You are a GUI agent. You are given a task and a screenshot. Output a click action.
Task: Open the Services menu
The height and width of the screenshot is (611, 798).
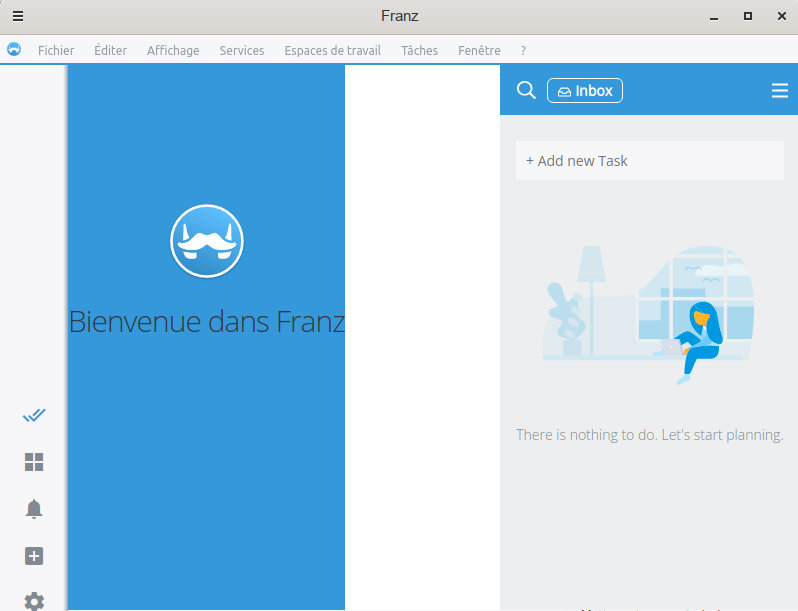pos(242,50)
